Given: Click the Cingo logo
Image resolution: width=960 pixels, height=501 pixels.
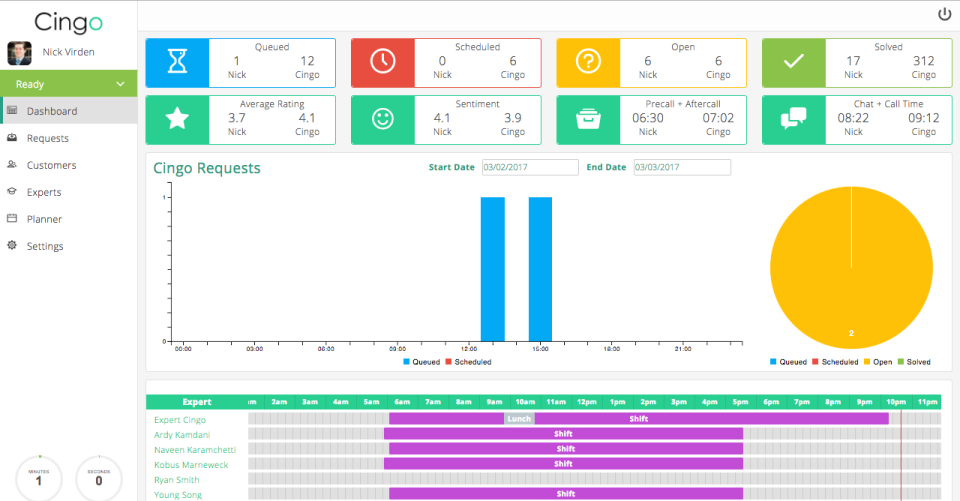Looking at the screenshot, I should coord(68,22).
